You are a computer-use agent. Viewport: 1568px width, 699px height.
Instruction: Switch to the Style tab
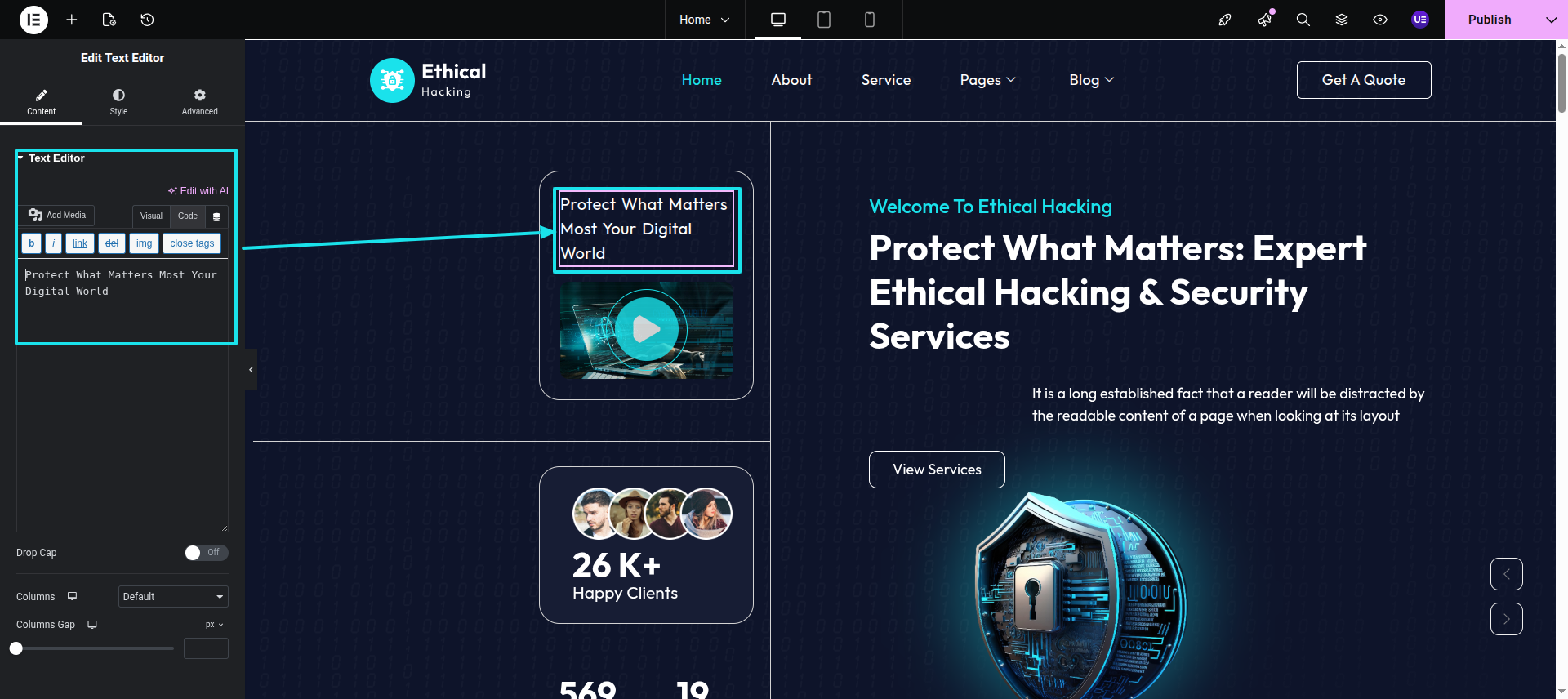118,102
